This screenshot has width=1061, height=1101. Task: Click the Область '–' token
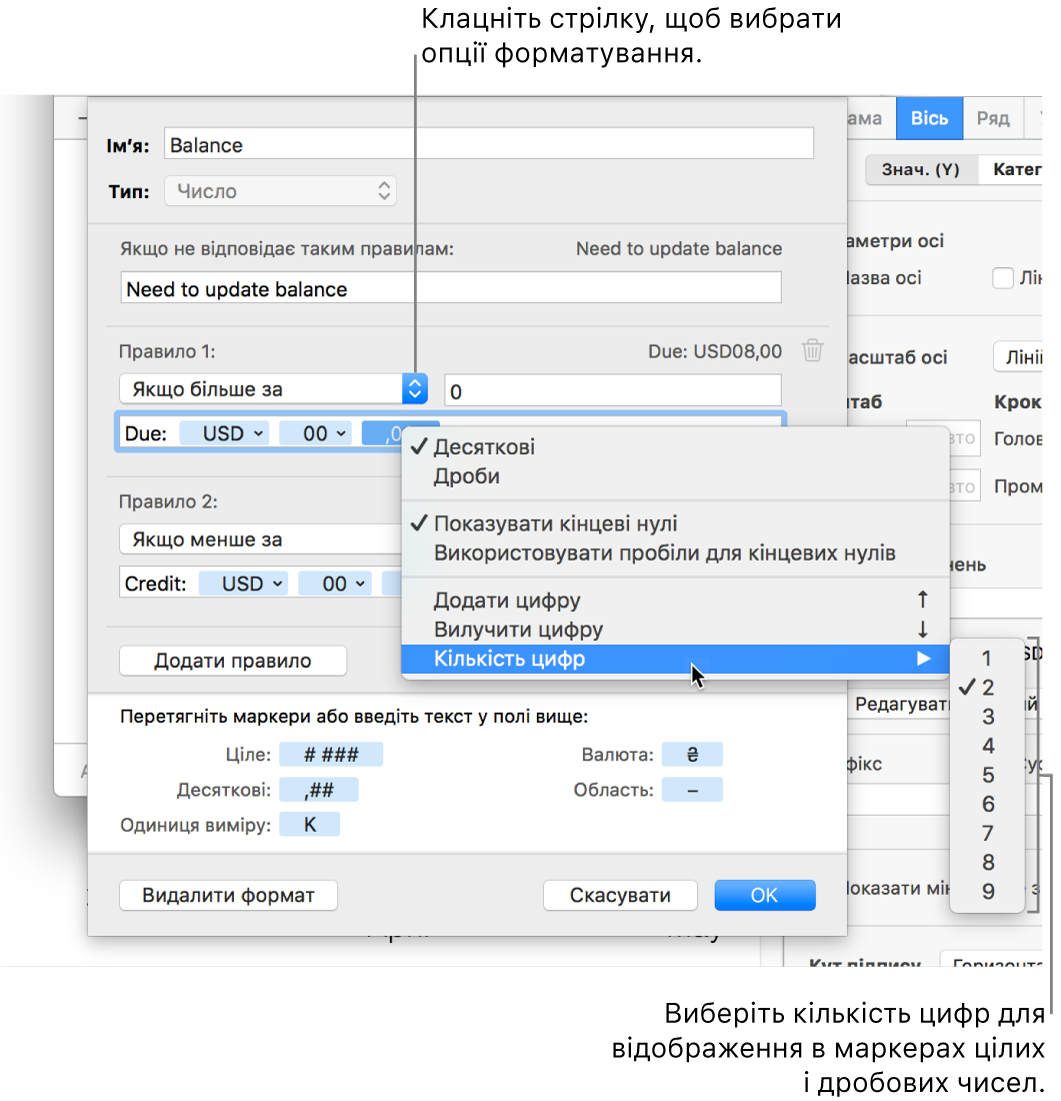coord(692,790)
